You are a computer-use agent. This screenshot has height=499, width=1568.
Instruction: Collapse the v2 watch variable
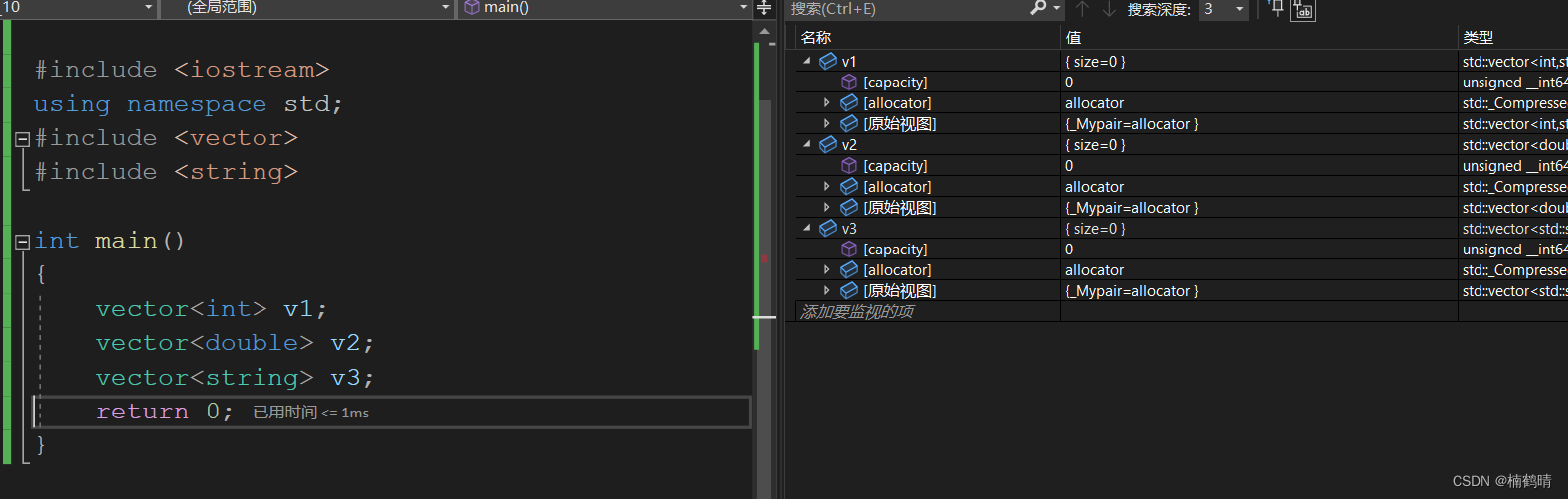click(x=807, y=144)
